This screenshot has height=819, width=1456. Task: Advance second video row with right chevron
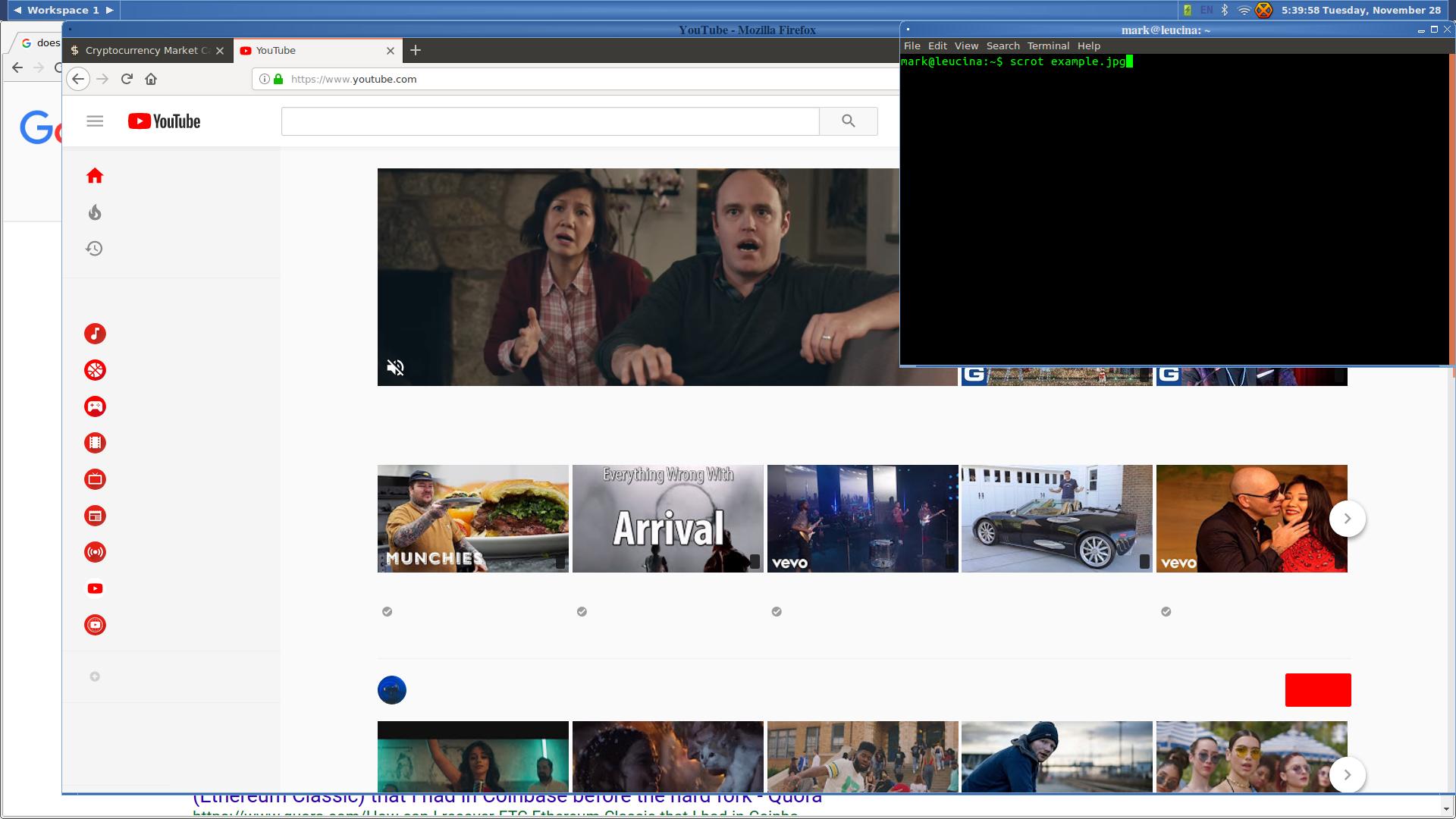1348,775
